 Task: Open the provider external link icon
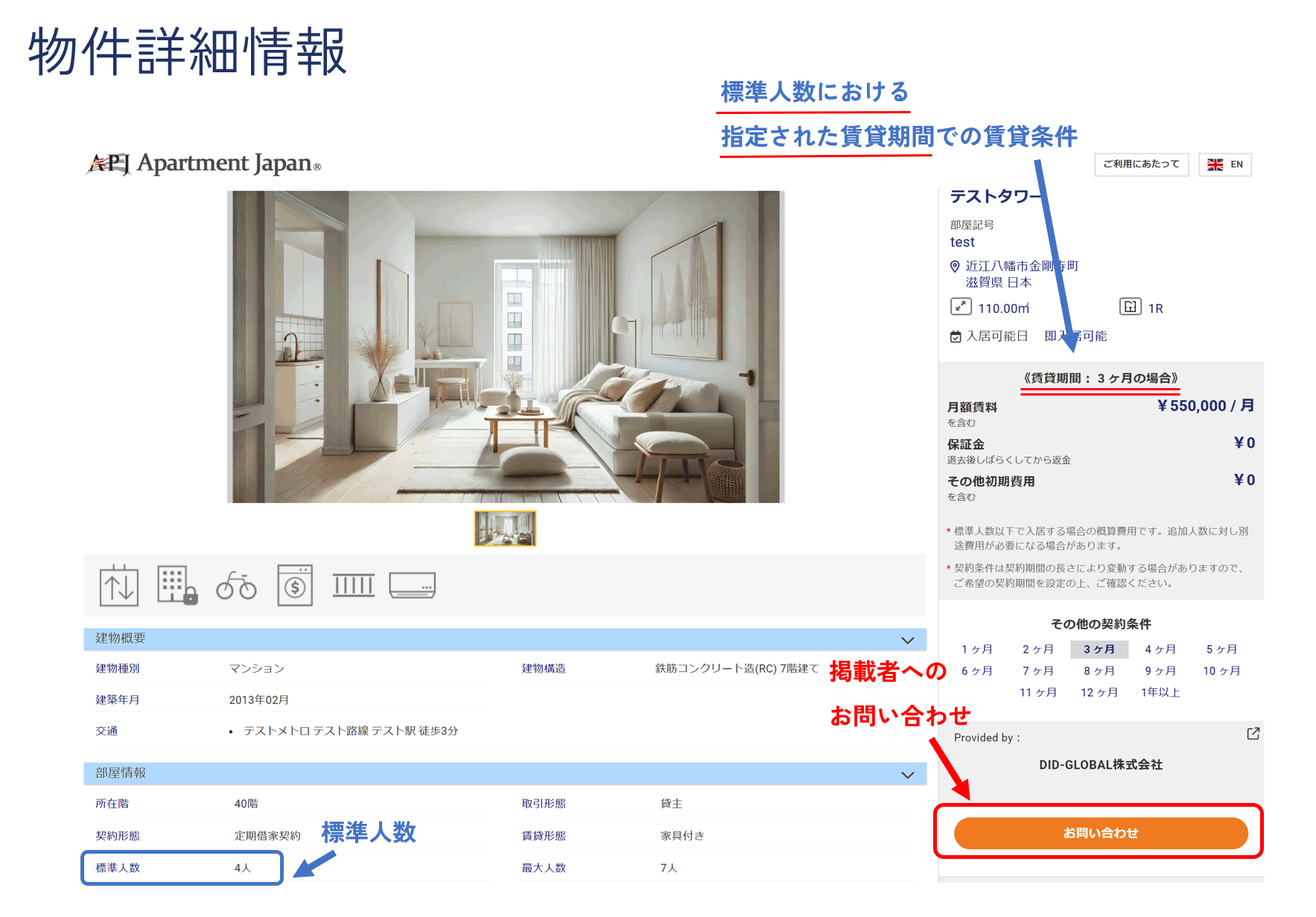pyautogui.click(x=1253, y=734)
